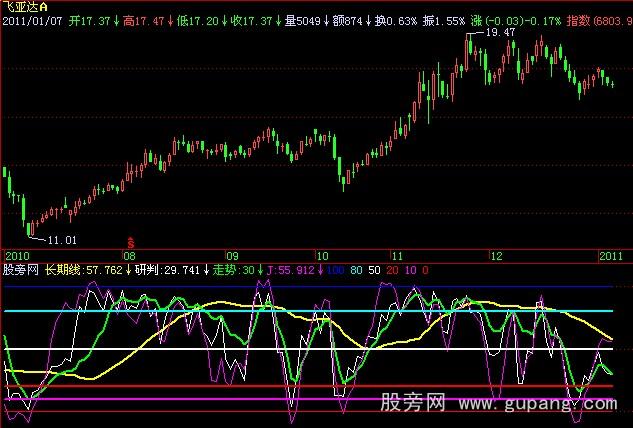The image size is (633, 428).
Task: Jump to month 09 on time axis
Action: pyautogui.click(x=232, y=255)
